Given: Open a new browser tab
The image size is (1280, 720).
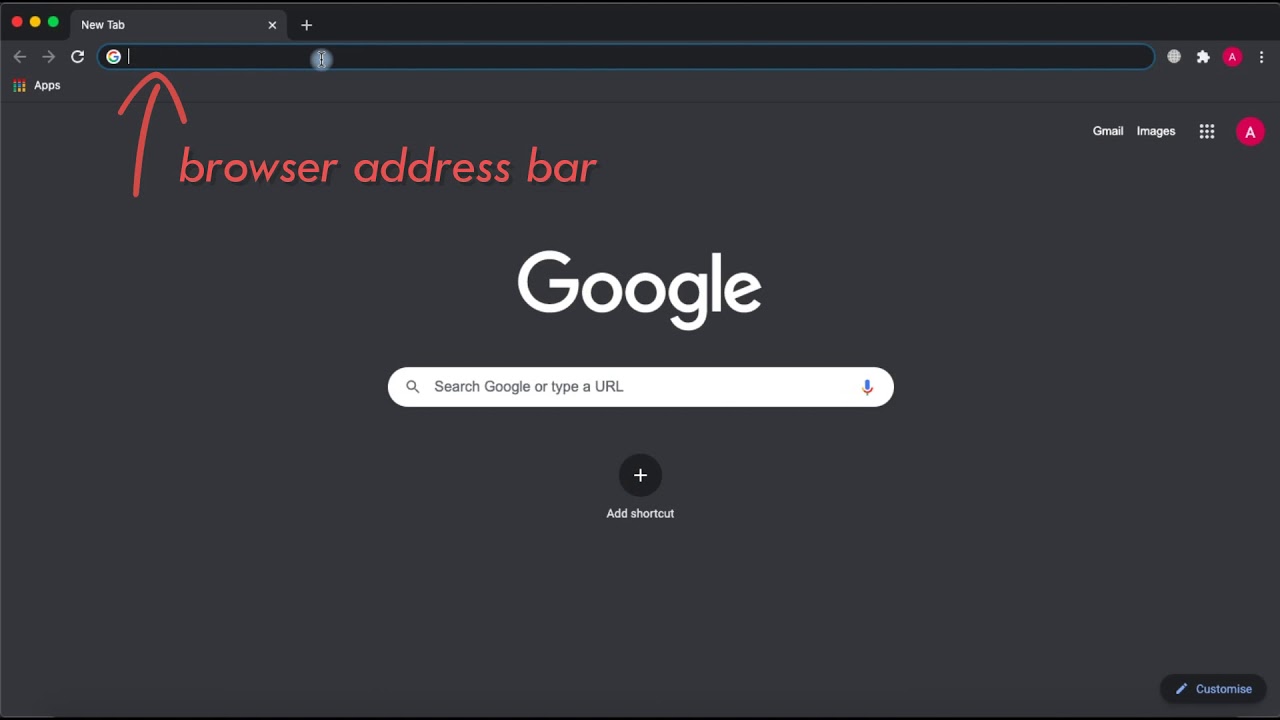Looking at the screenshot, I should pos(307,25).
